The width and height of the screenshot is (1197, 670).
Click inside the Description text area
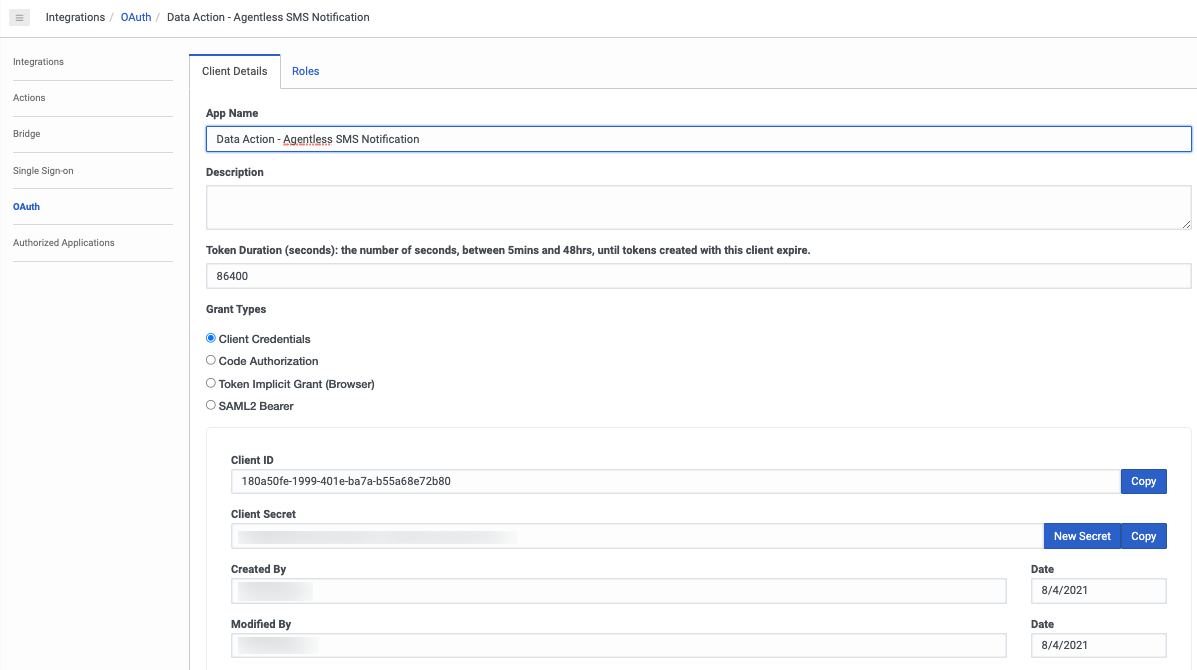698,207
